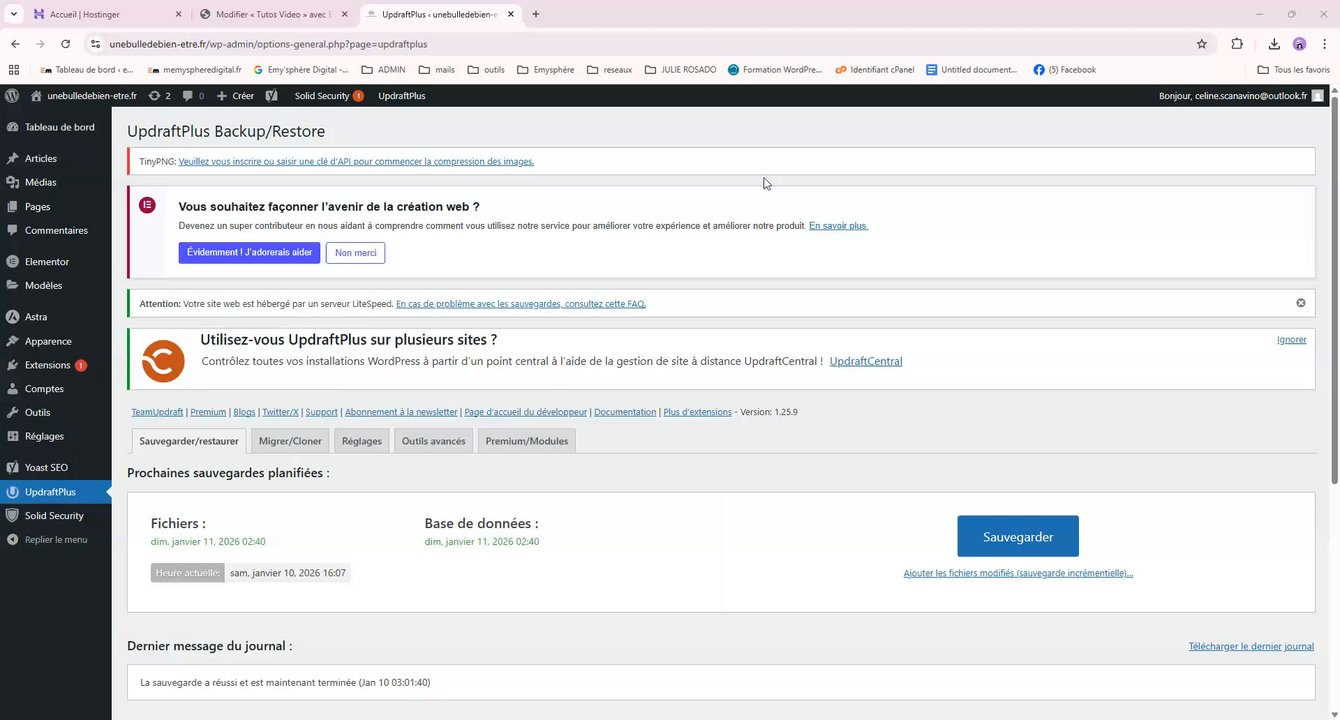Open the updates icon showing 2 in admin bar
This screenshot has height=720, width=1340.
[159, 96]
